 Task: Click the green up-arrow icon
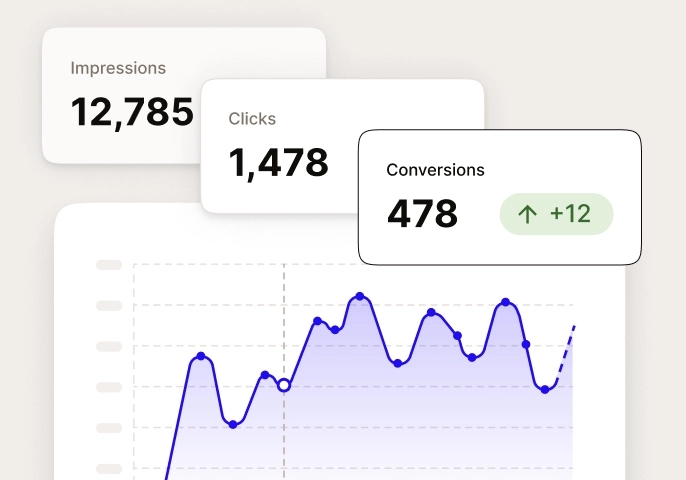[x=527, y=214]
